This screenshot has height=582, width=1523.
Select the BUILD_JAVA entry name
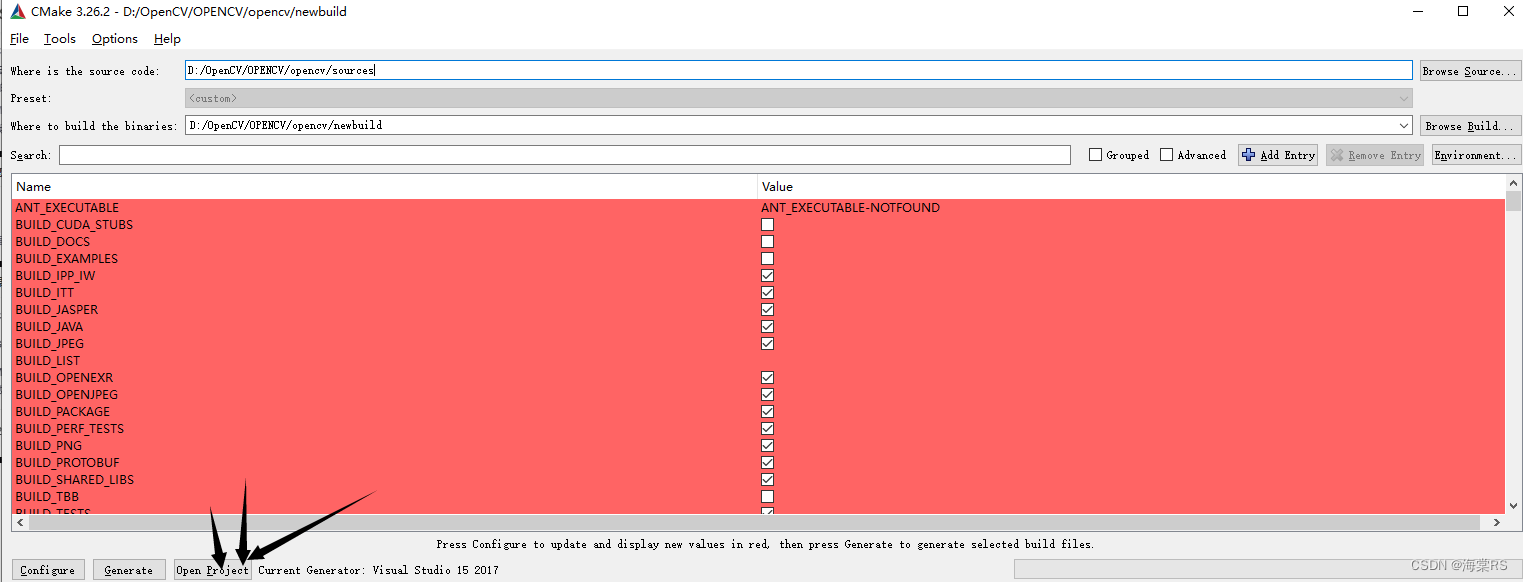[49, 327]
